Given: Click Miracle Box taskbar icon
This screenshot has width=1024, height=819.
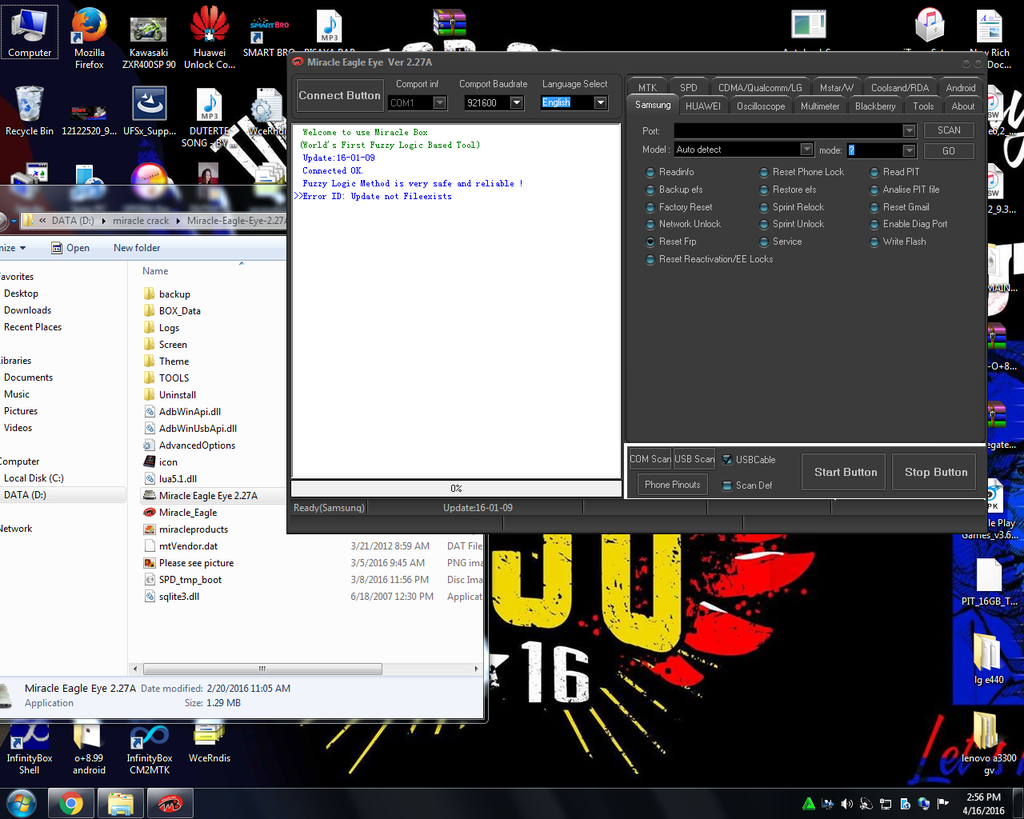Looking at the screenshot, I should [170, 802].
